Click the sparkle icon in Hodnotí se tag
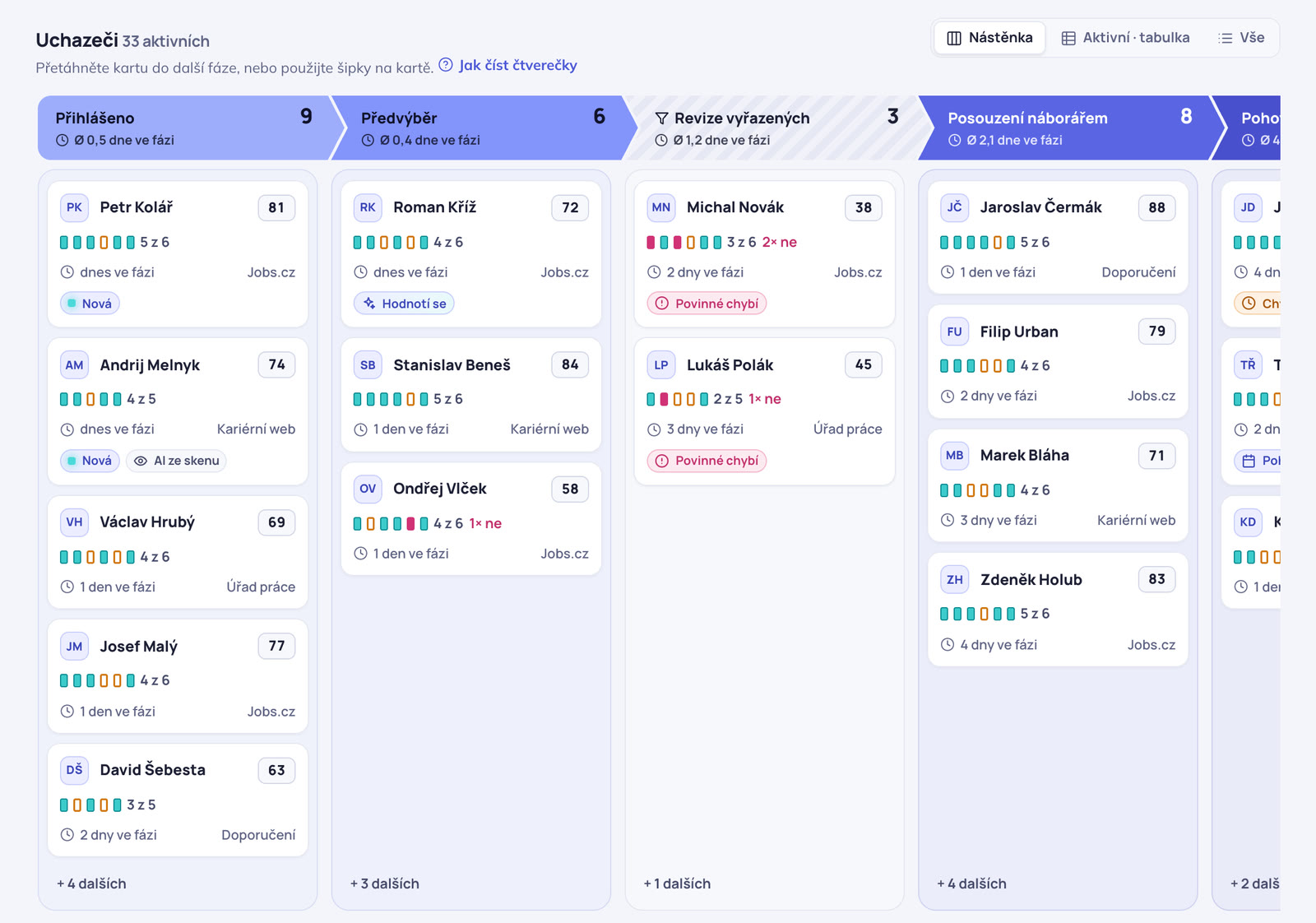Screen dimensions: 1316x923 pos(369,304)
